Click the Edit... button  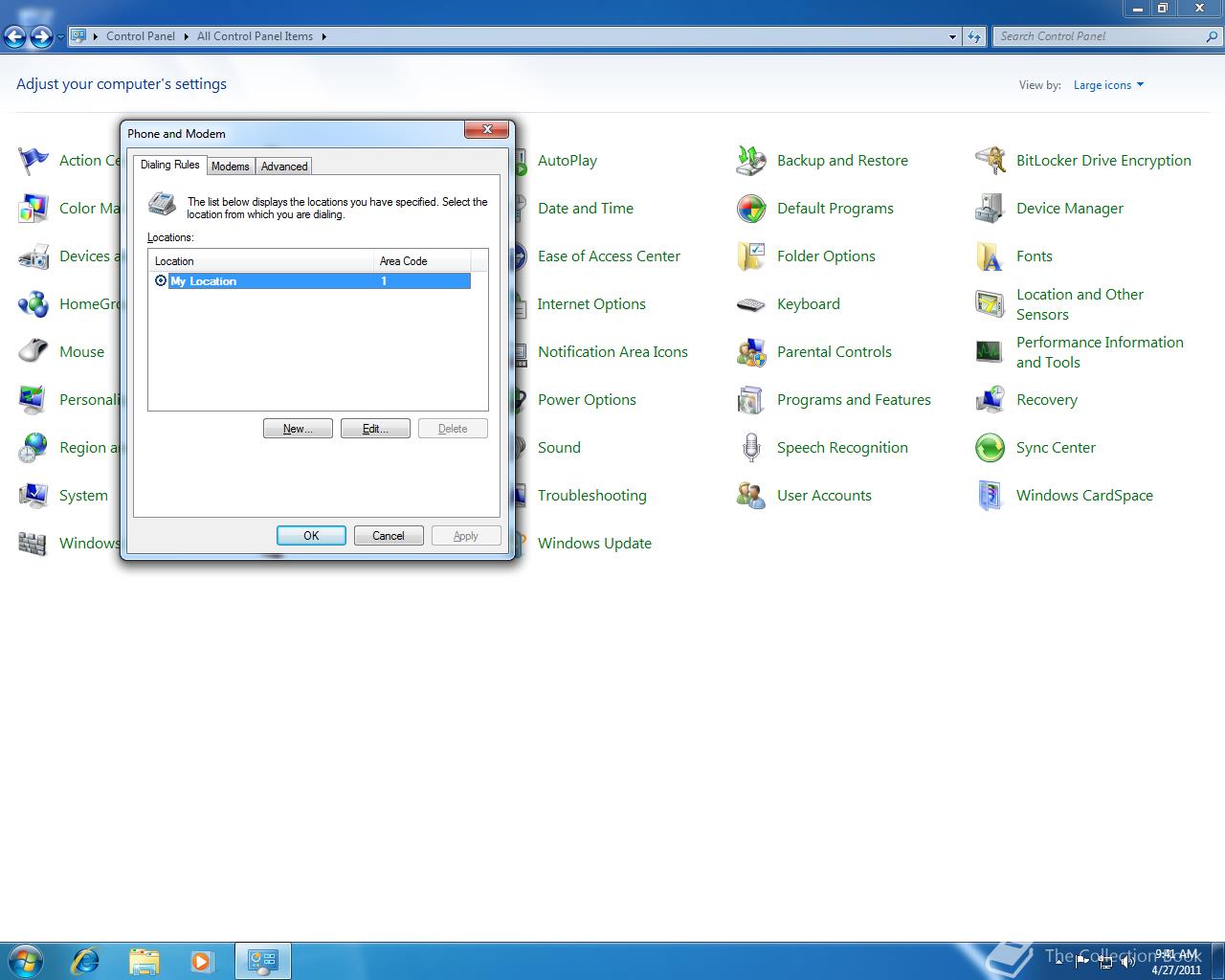[x=375, y=429]
